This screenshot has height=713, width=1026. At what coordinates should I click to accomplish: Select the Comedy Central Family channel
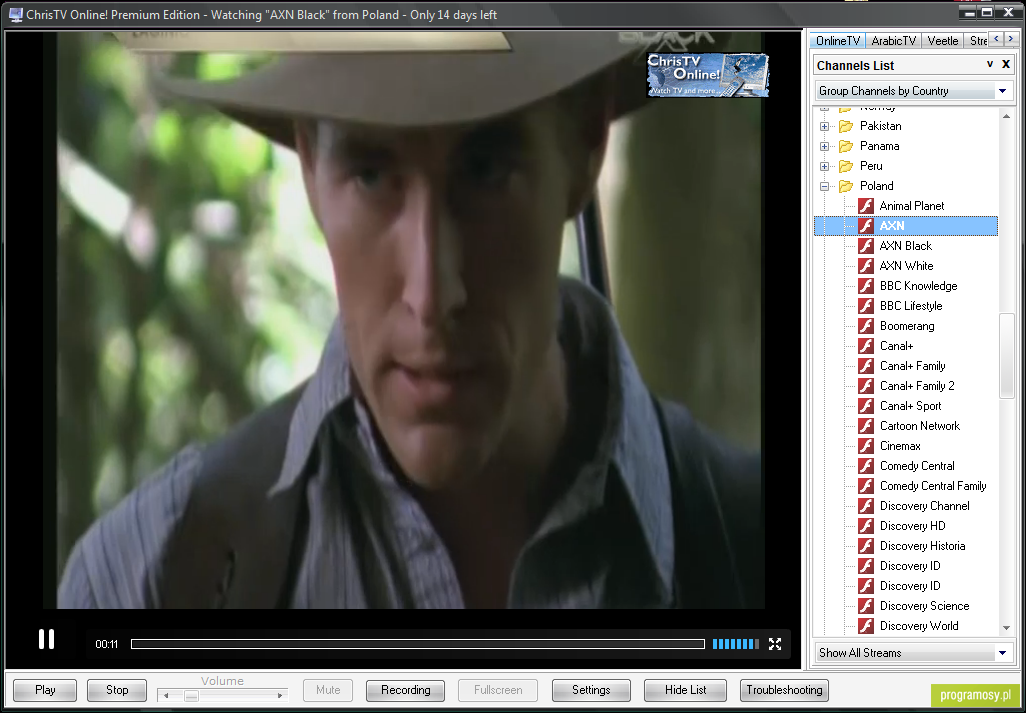pyautogui.click(x=933, y=486)
